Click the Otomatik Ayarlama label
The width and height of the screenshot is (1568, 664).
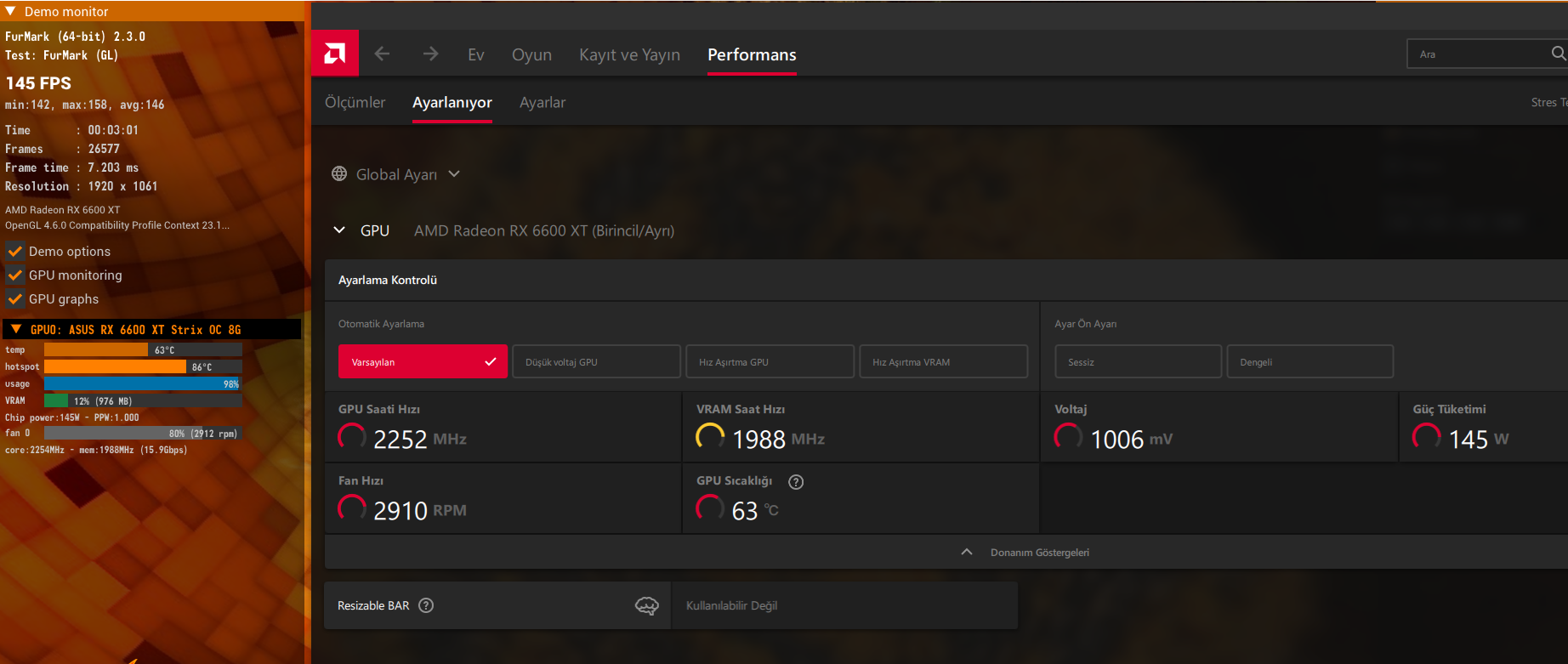point(381,324)
